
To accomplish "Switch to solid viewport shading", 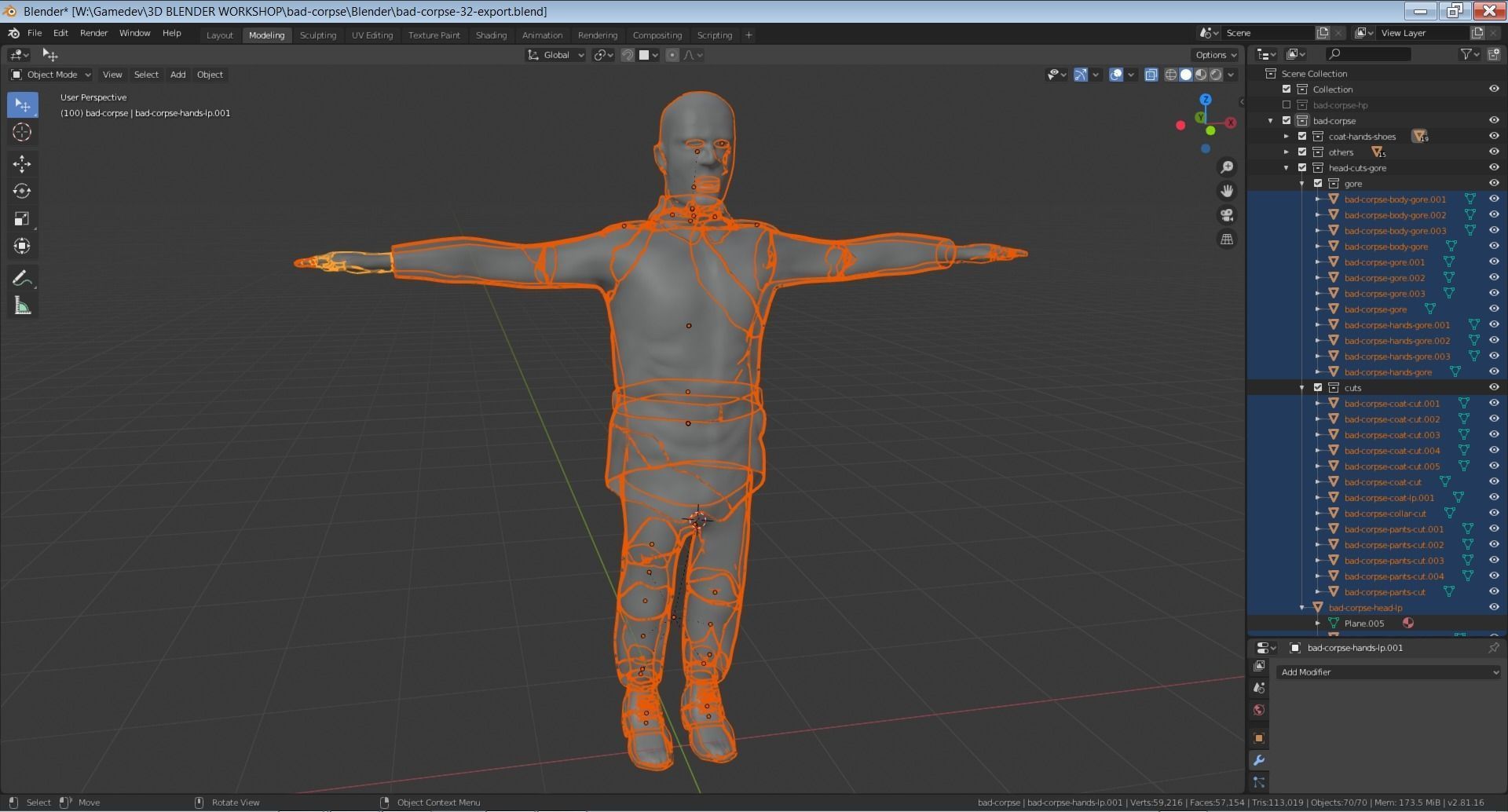I will point(1186,75).
